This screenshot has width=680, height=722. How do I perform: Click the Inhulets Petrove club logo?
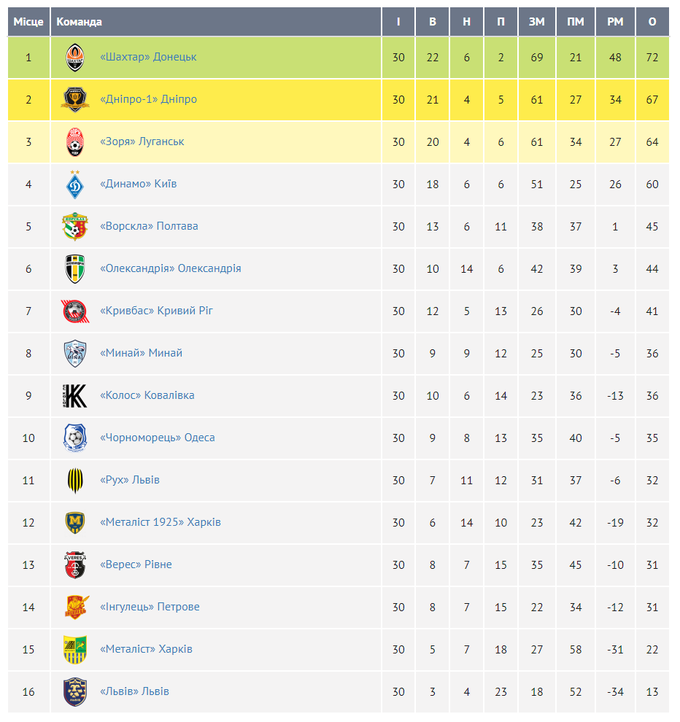(75, 607)
